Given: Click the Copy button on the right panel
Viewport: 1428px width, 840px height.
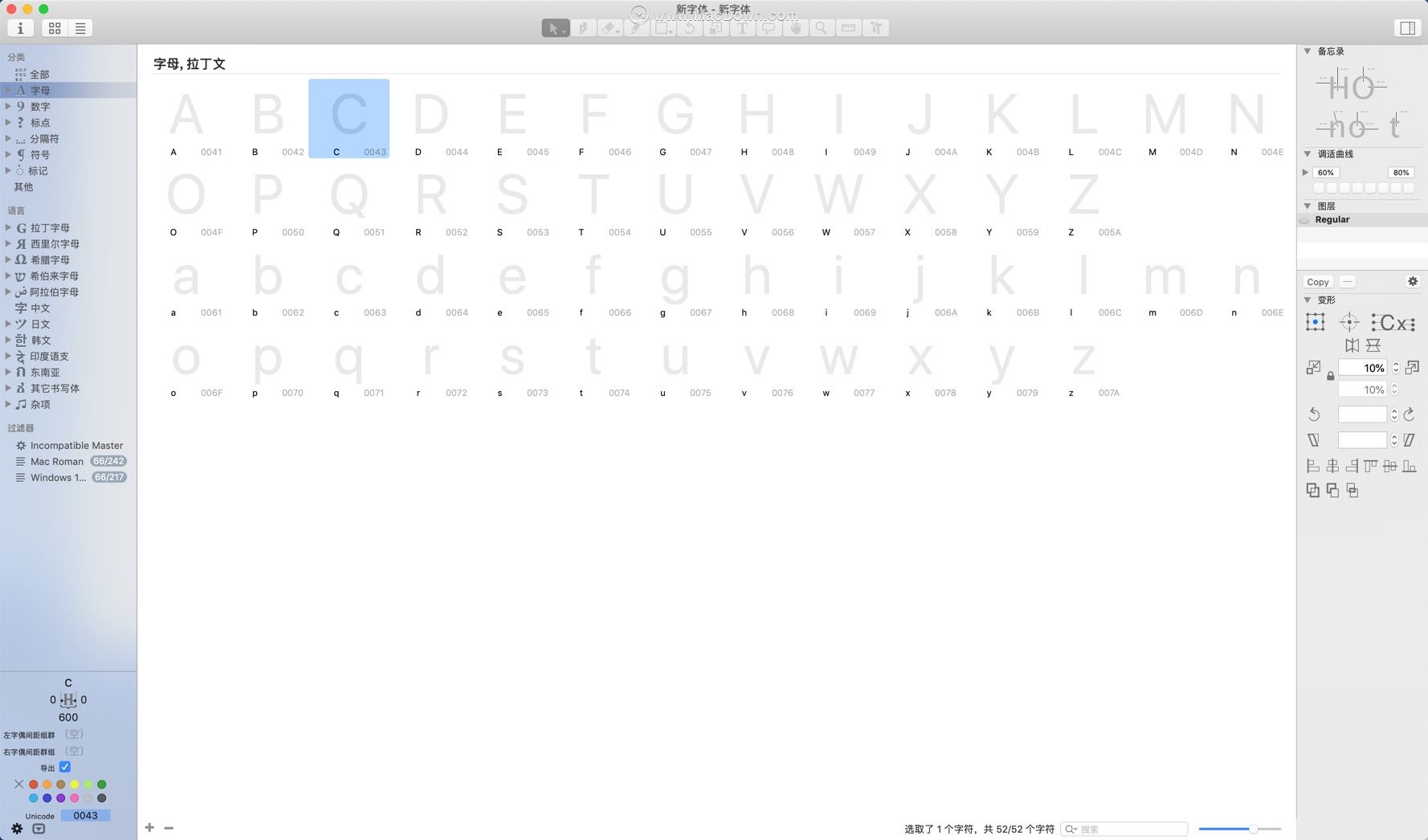Looking at the screenshot, I should (1317, 282).
